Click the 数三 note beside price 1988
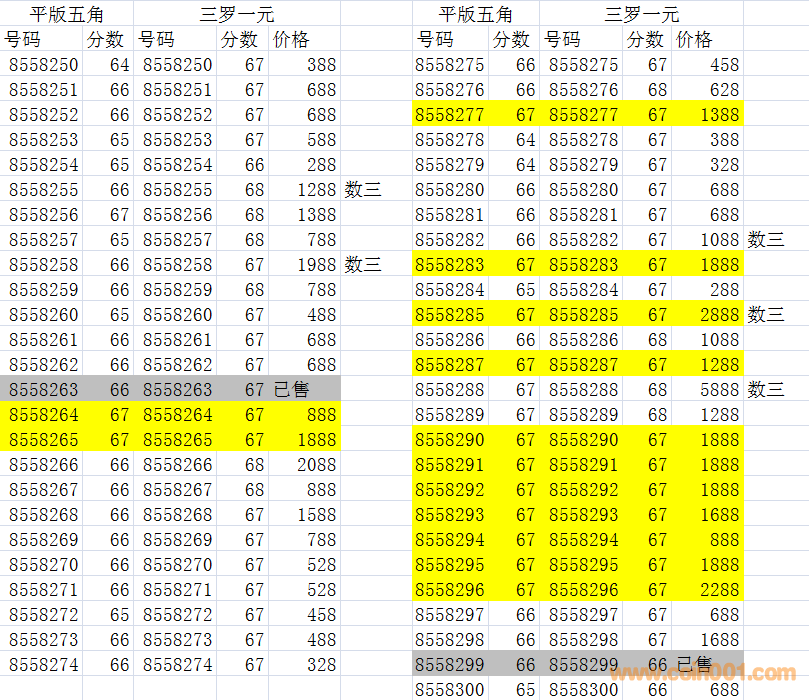This screenshot has width=809, height=700. 363,265
